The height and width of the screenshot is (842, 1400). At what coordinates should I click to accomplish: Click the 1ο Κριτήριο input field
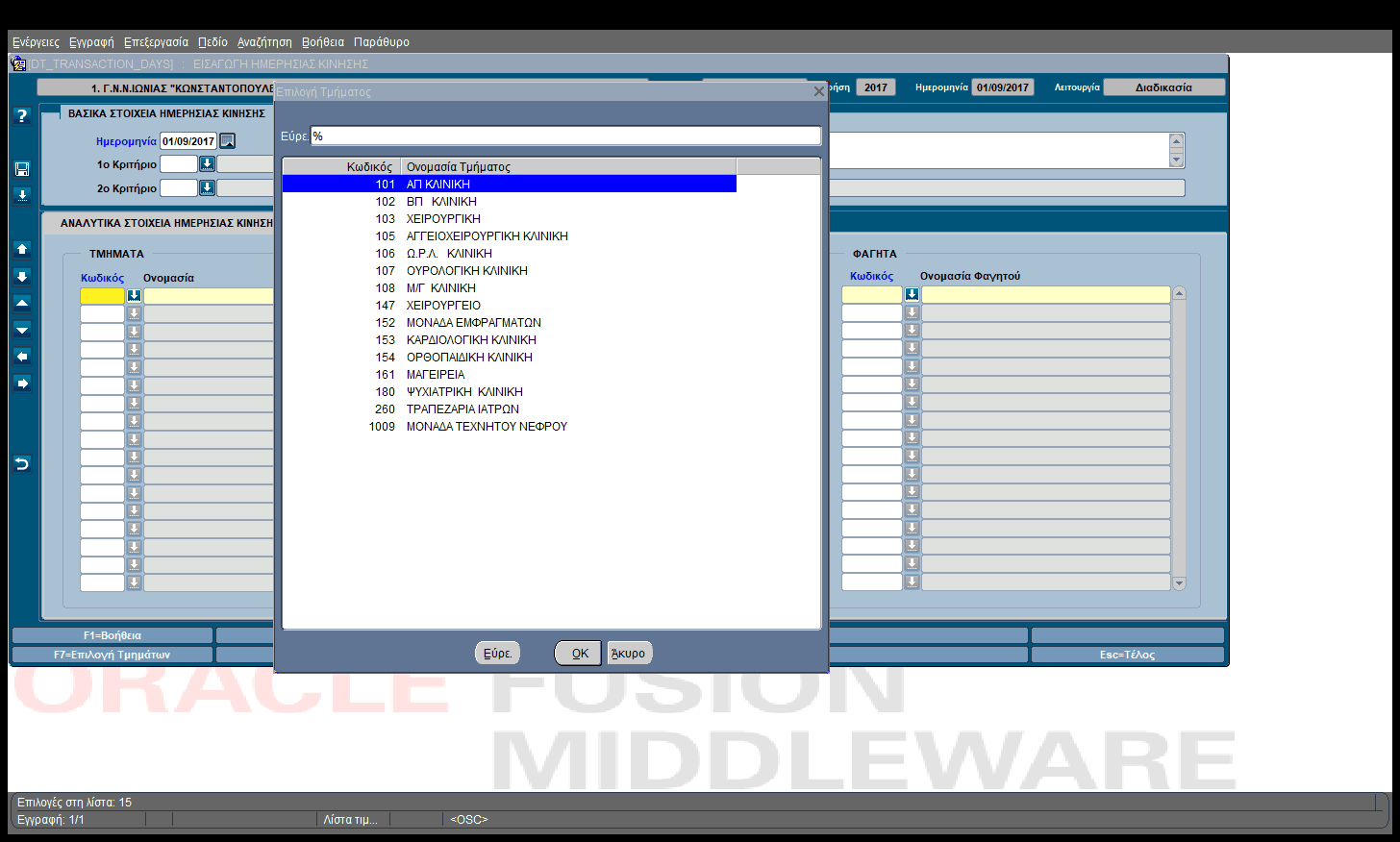click(x=178, y=164)
